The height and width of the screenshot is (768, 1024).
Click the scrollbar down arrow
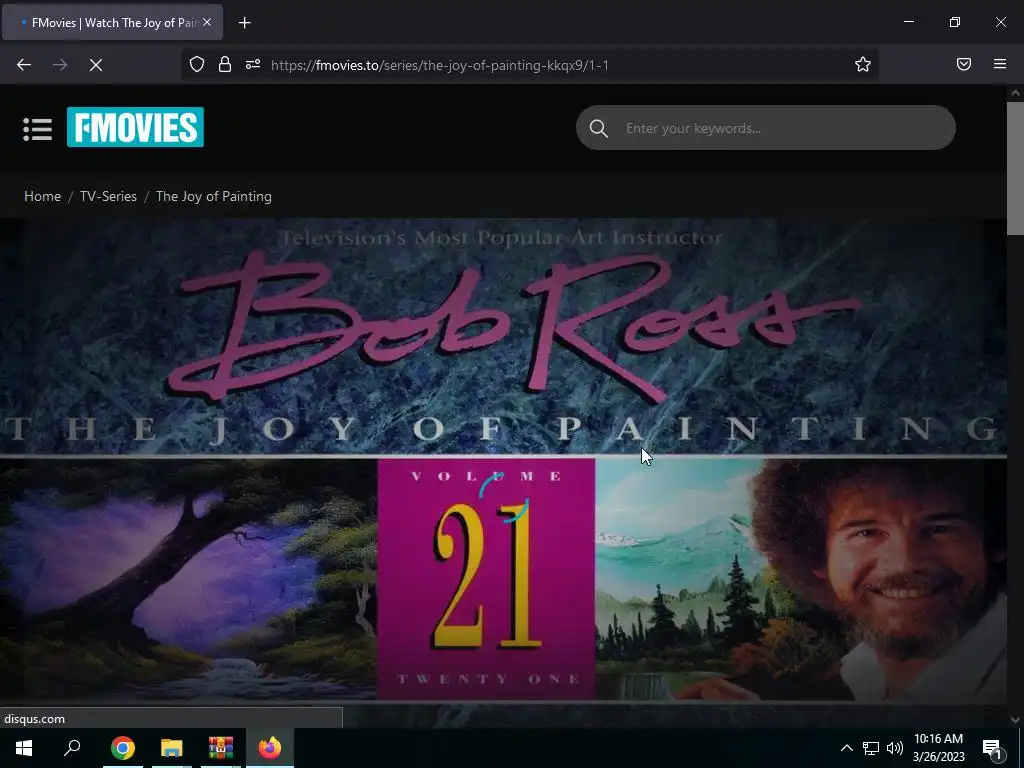pyautogui.click(x=1015, y=720)
